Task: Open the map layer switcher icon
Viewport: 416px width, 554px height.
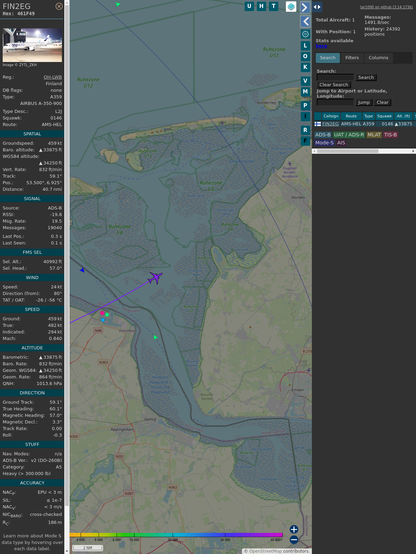Action: 291,6
